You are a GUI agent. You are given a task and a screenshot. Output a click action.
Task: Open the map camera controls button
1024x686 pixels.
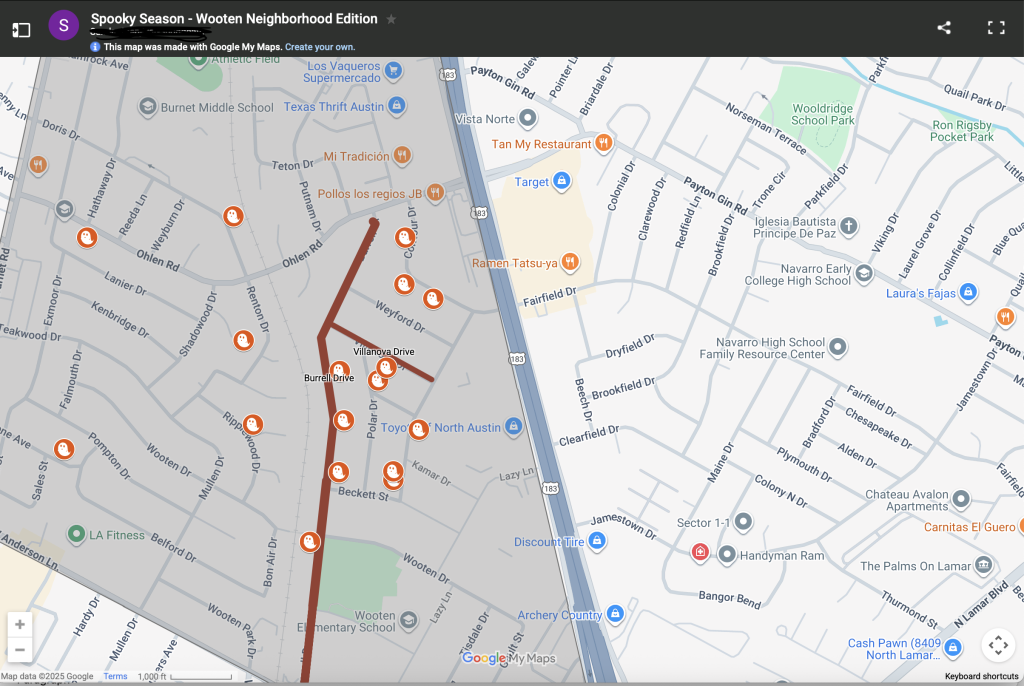coord(998,645)
